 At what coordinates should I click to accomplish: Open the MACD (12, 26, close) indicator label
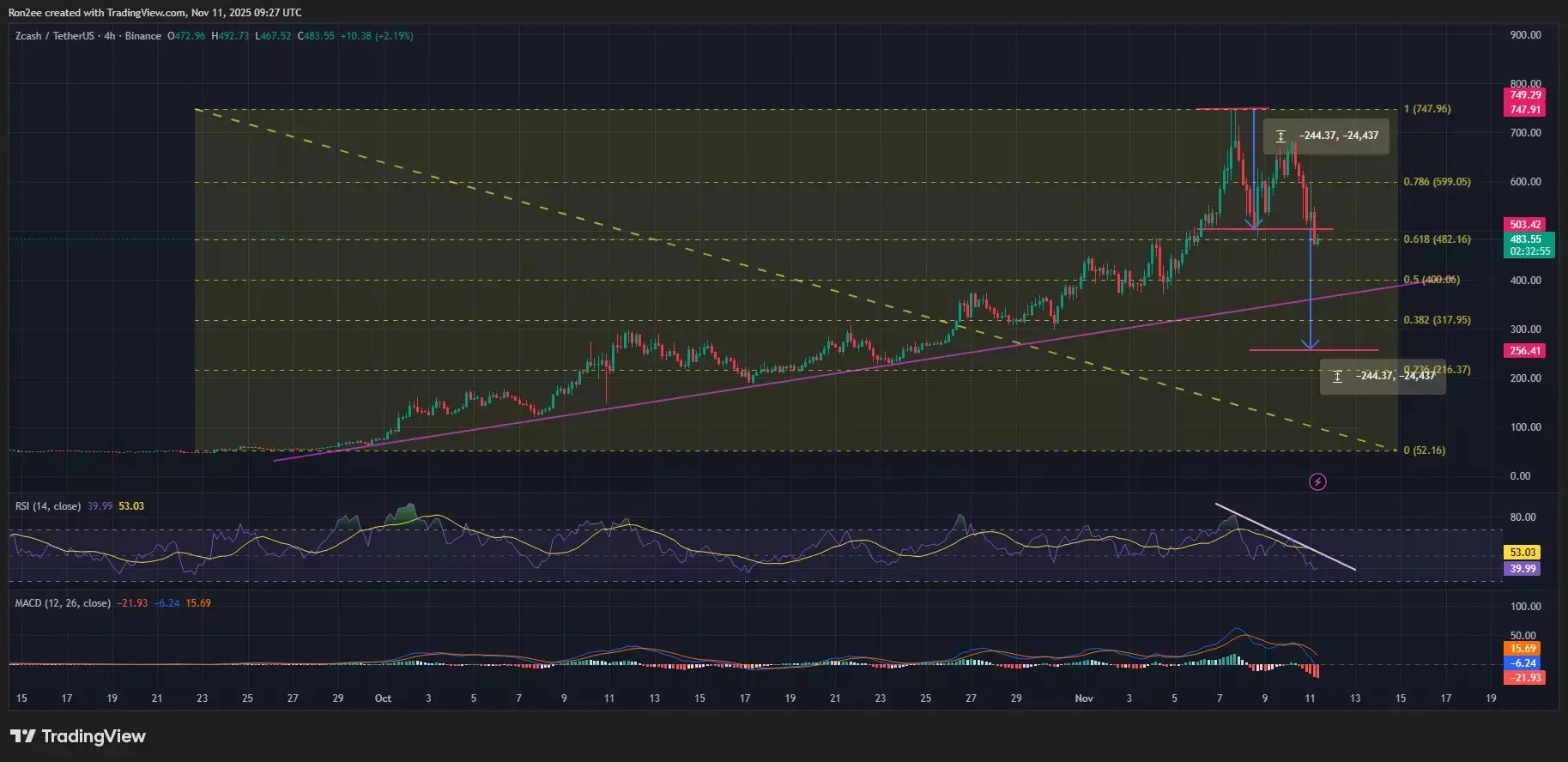point(63,603)
